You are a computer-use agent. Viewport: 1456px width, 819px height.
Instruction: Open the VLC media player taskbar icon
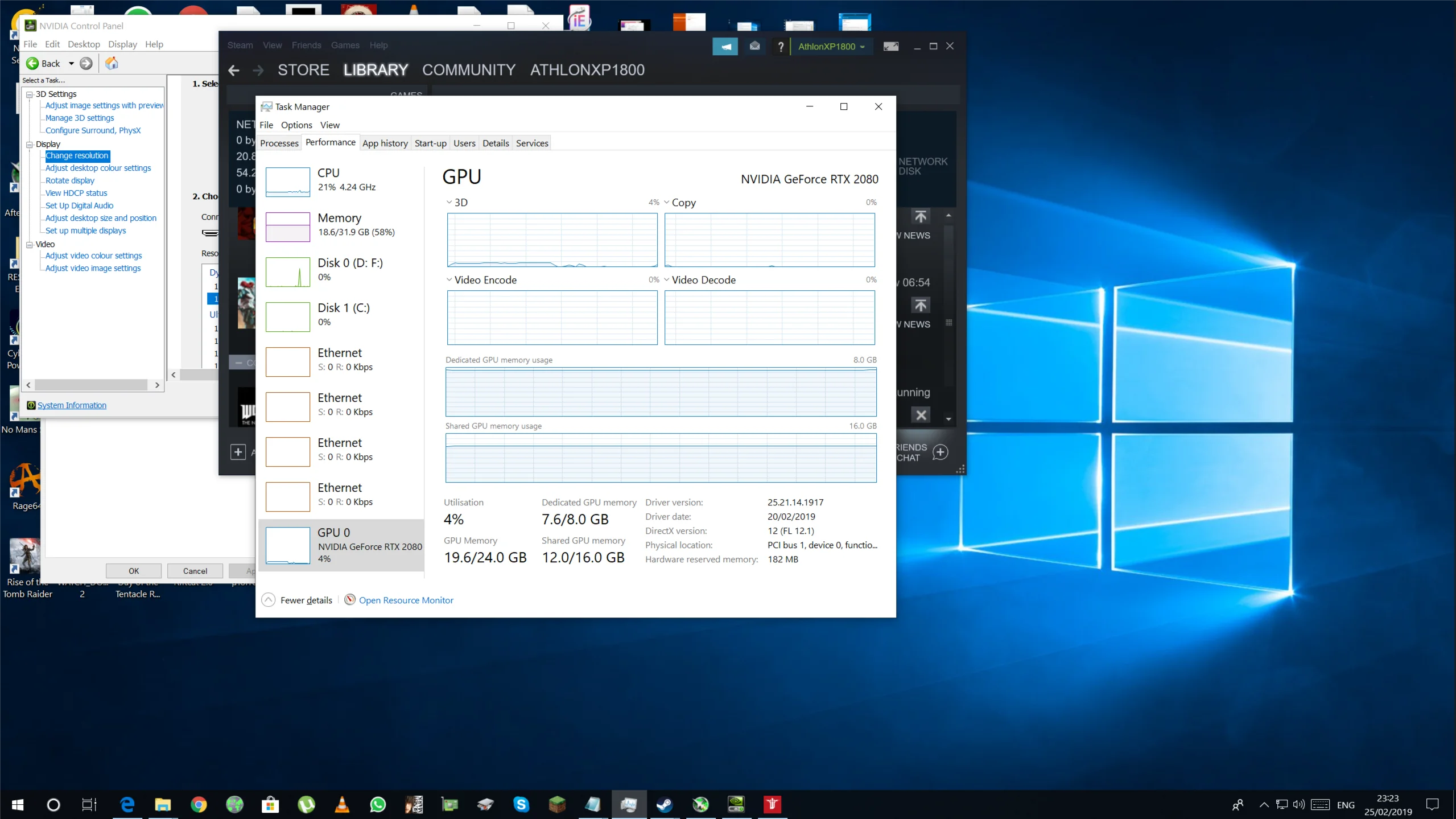(x=342, y=804)
